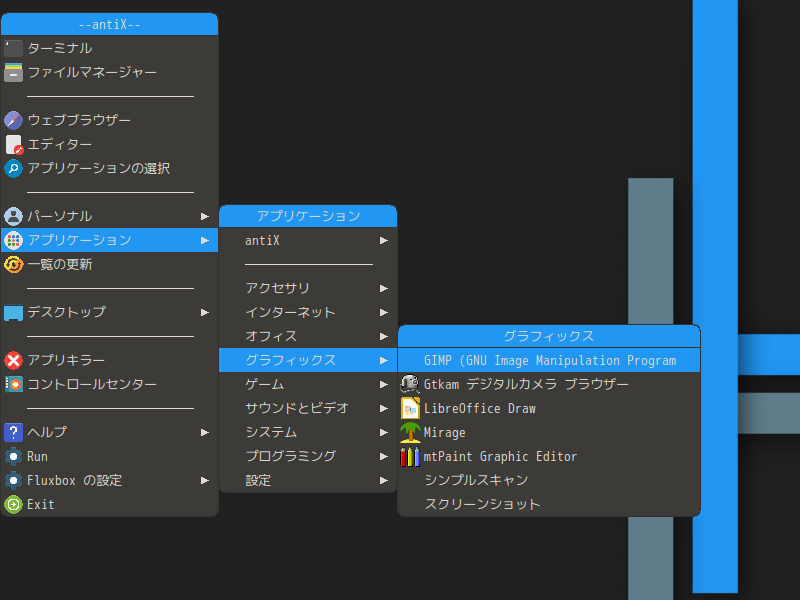Image resolution: width=800 pixels, height=600 pixels.
Task: Click the LibreOffice Draw icon
Action: click(410, 408)
